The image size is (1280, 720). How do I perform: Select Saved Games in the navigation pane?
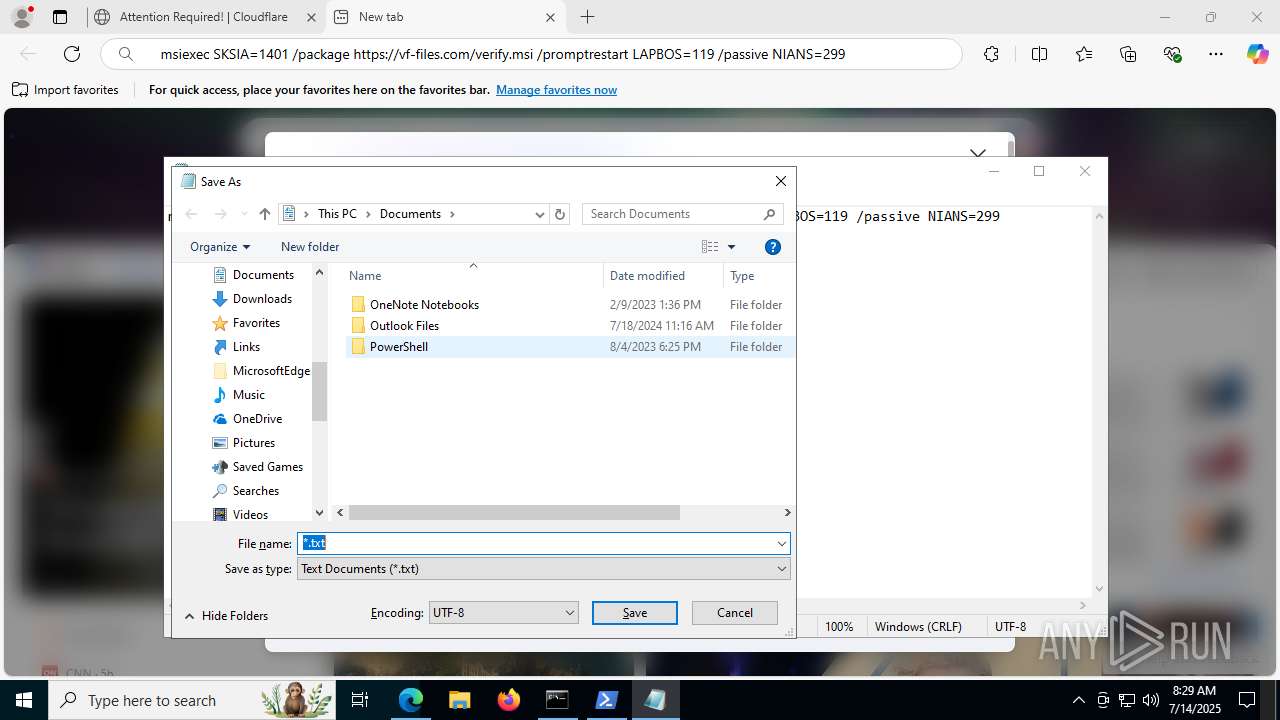coord(267,467)
